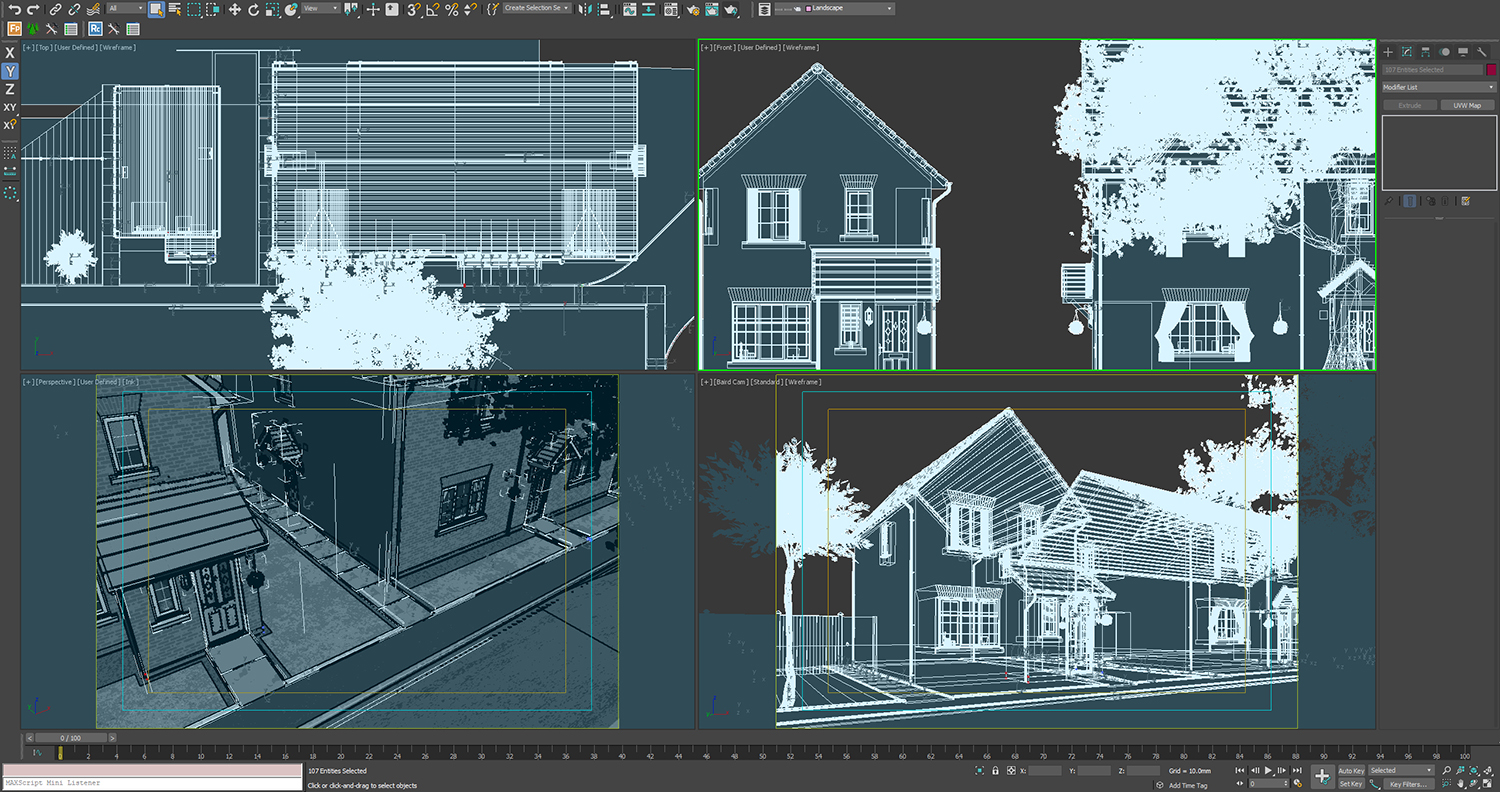
Task: Switch to the Motion panel tab
Action: pos(1444,52)
